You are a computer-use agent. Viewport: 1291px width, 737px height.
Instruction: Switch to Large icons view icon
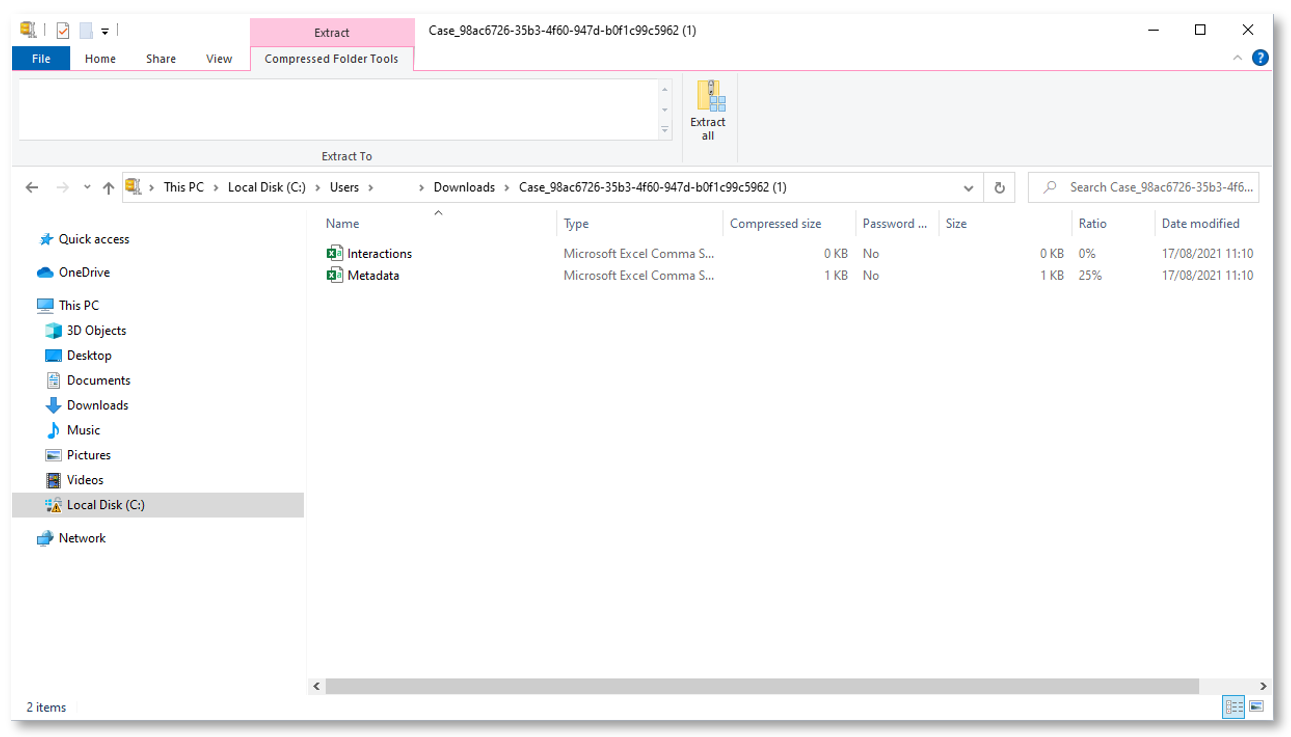click(1256, 707)
